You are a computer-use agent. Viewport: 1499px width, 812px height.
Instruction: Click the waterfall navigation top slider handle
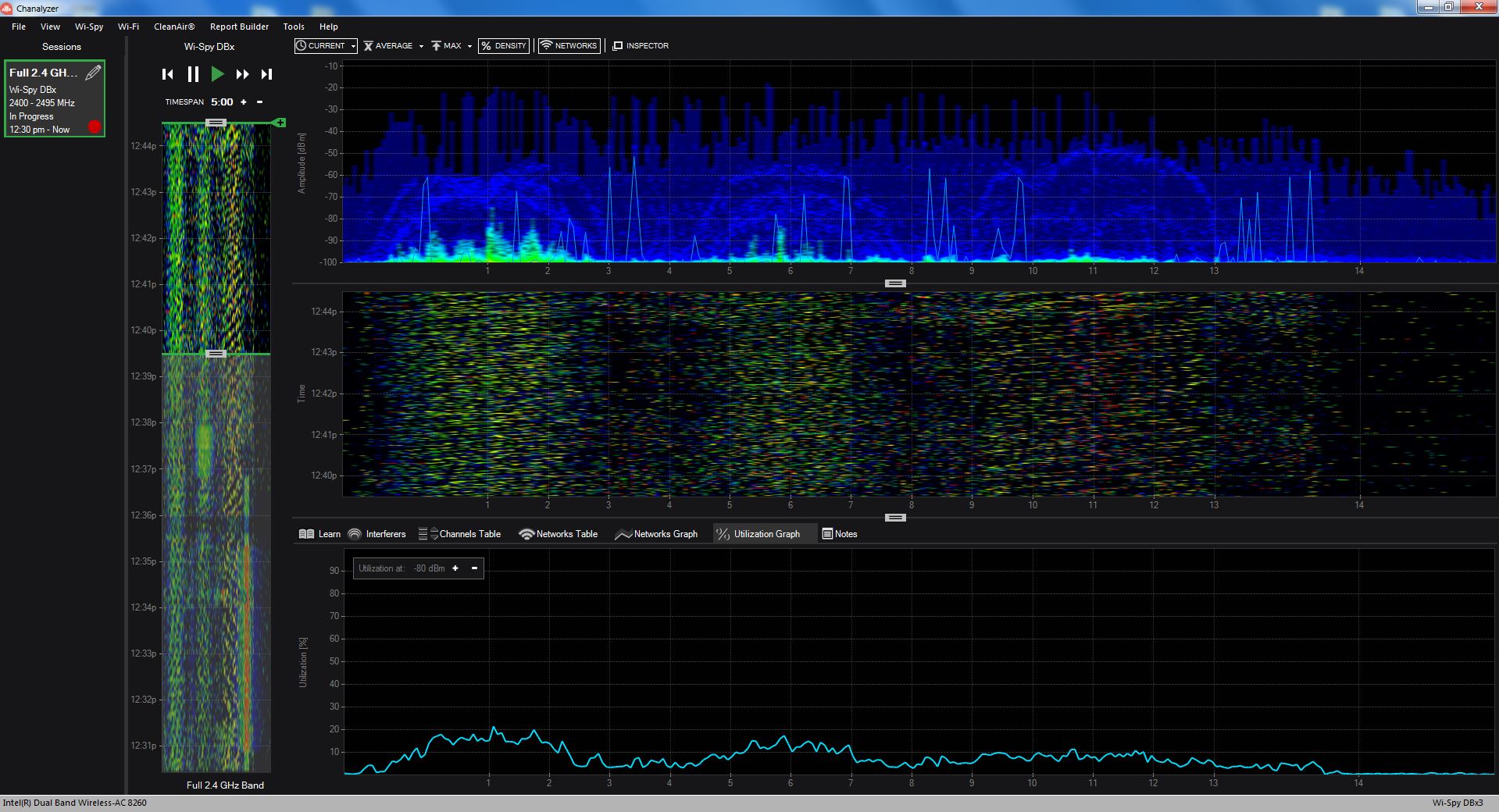coord(216,123)
